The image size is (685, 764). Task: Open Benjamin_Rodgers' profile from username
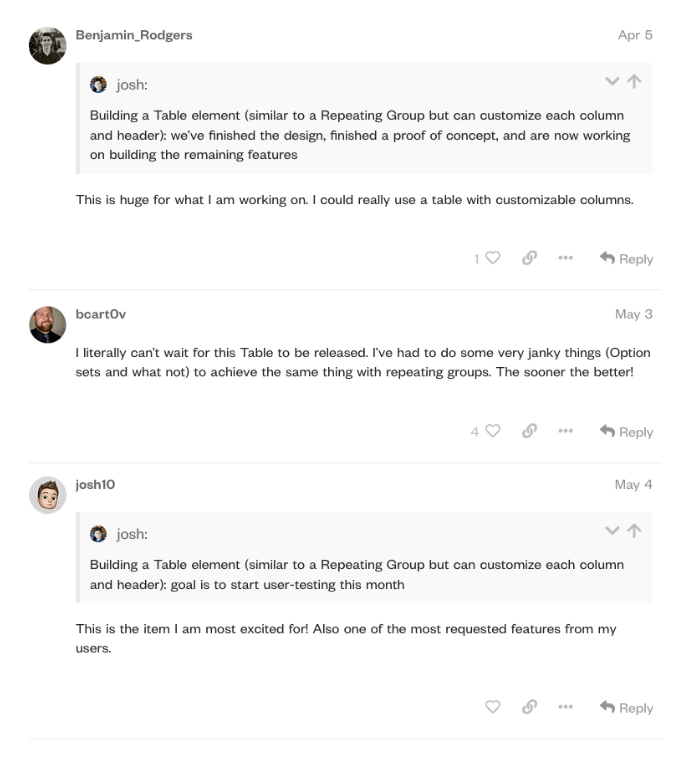point(134,35)
